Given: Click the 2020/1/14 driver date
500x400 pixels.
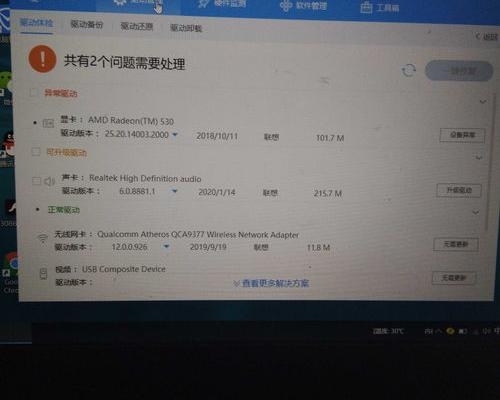Looking at the screenshot, I should [x=217, y=192].
